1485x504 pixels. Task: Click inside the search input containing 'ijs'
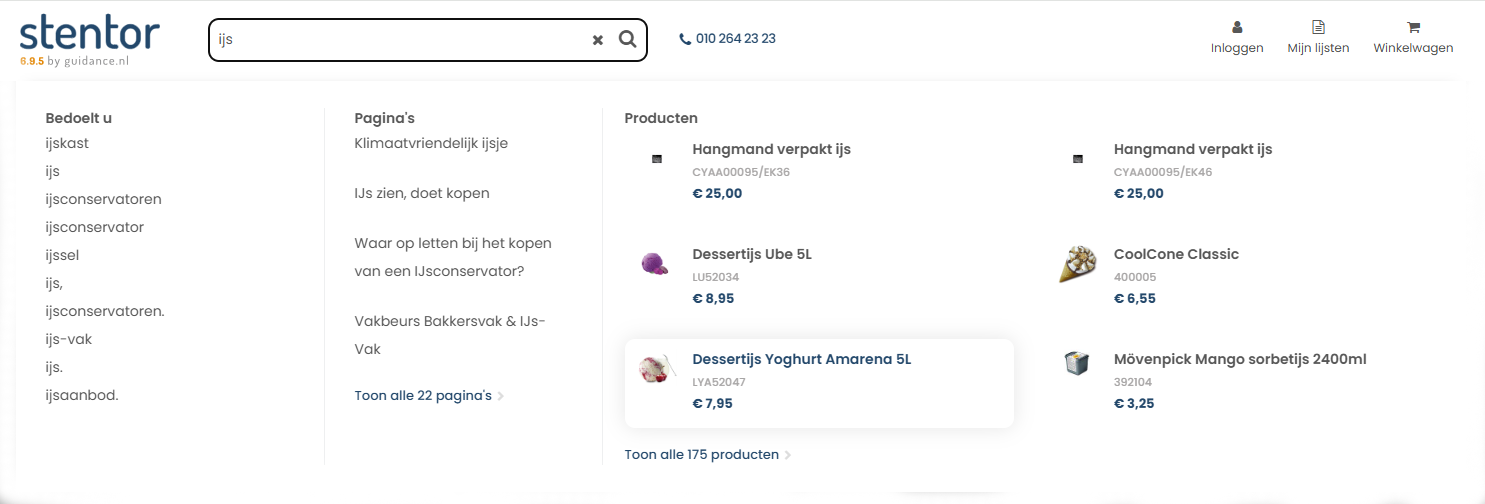coord(400,40)
